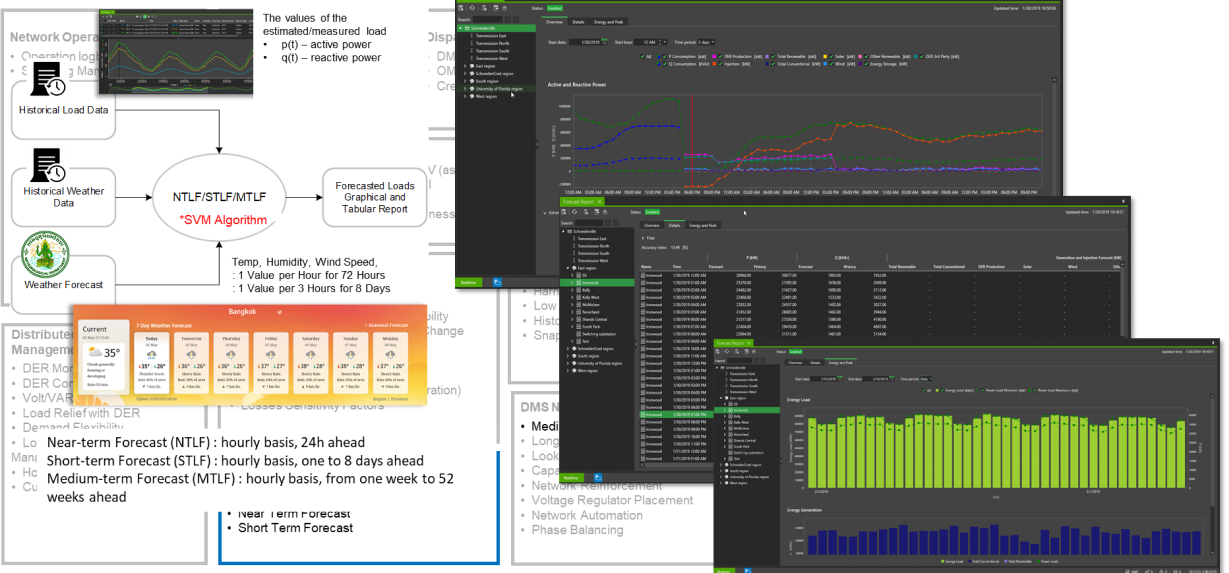Click End date field in bottom window
This screenshot has width=1229, height=573.
tap(877, 379)
